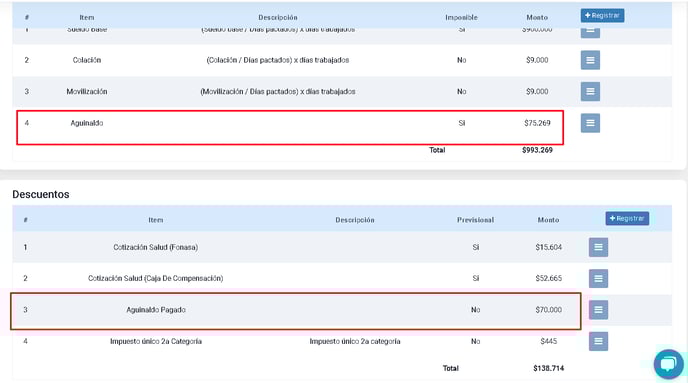Open options for Caja De Compensación row
The height and width of the screenshot is (383, 688).
click(598, 279)
